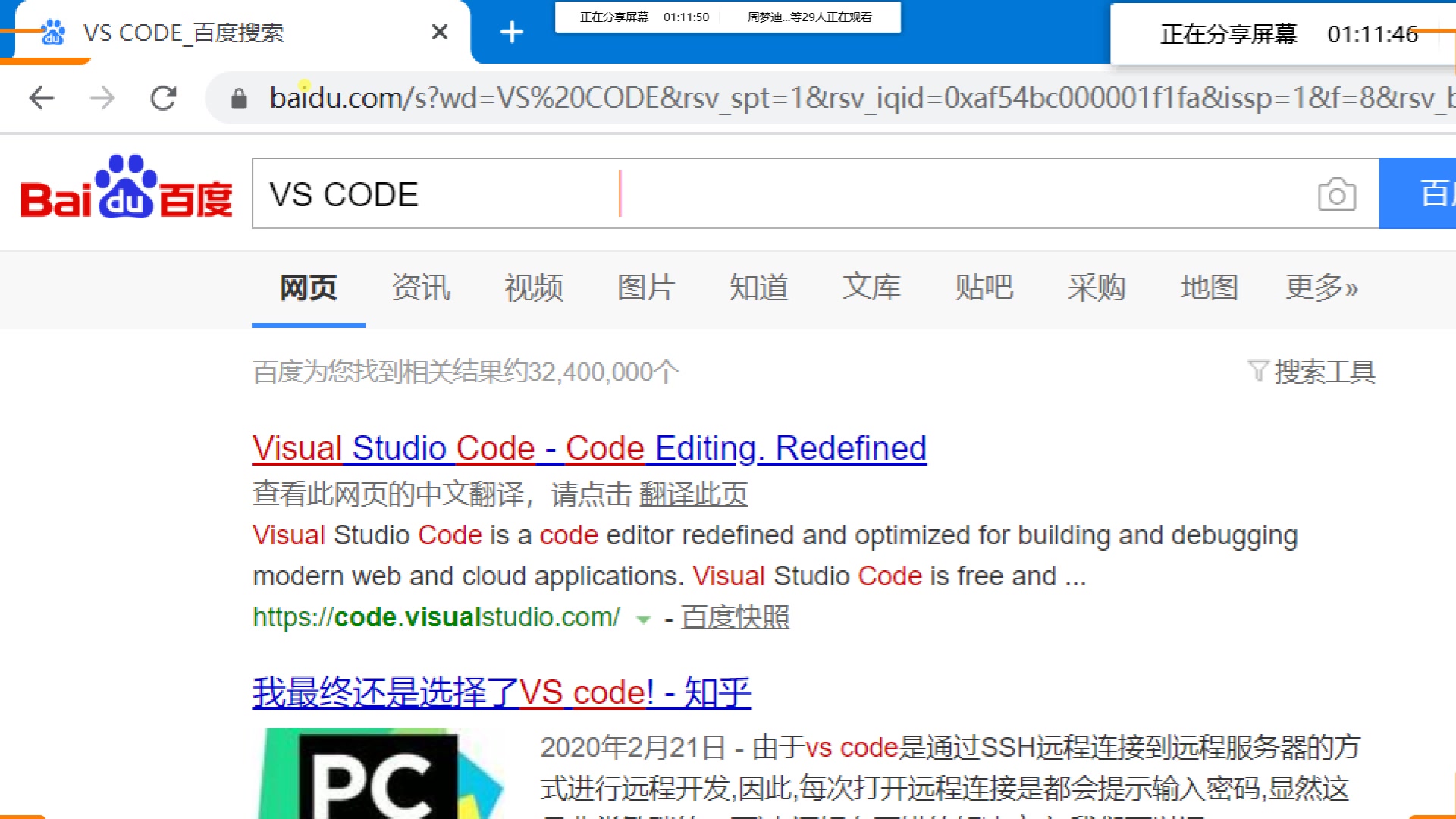Select the 网页 tab
Screen dimensions: 1456x819
coord(309,288)
